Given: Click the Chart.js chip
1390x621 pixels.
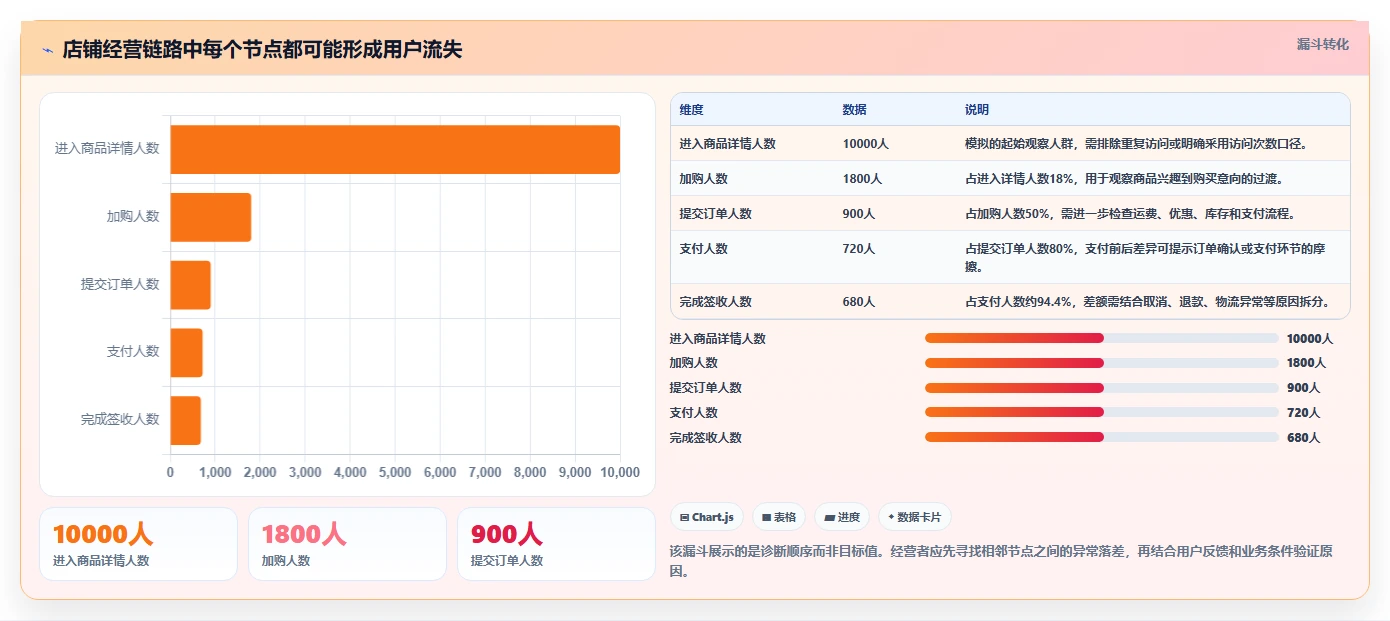Looking at the screenshot, I should tap(707, 517).
